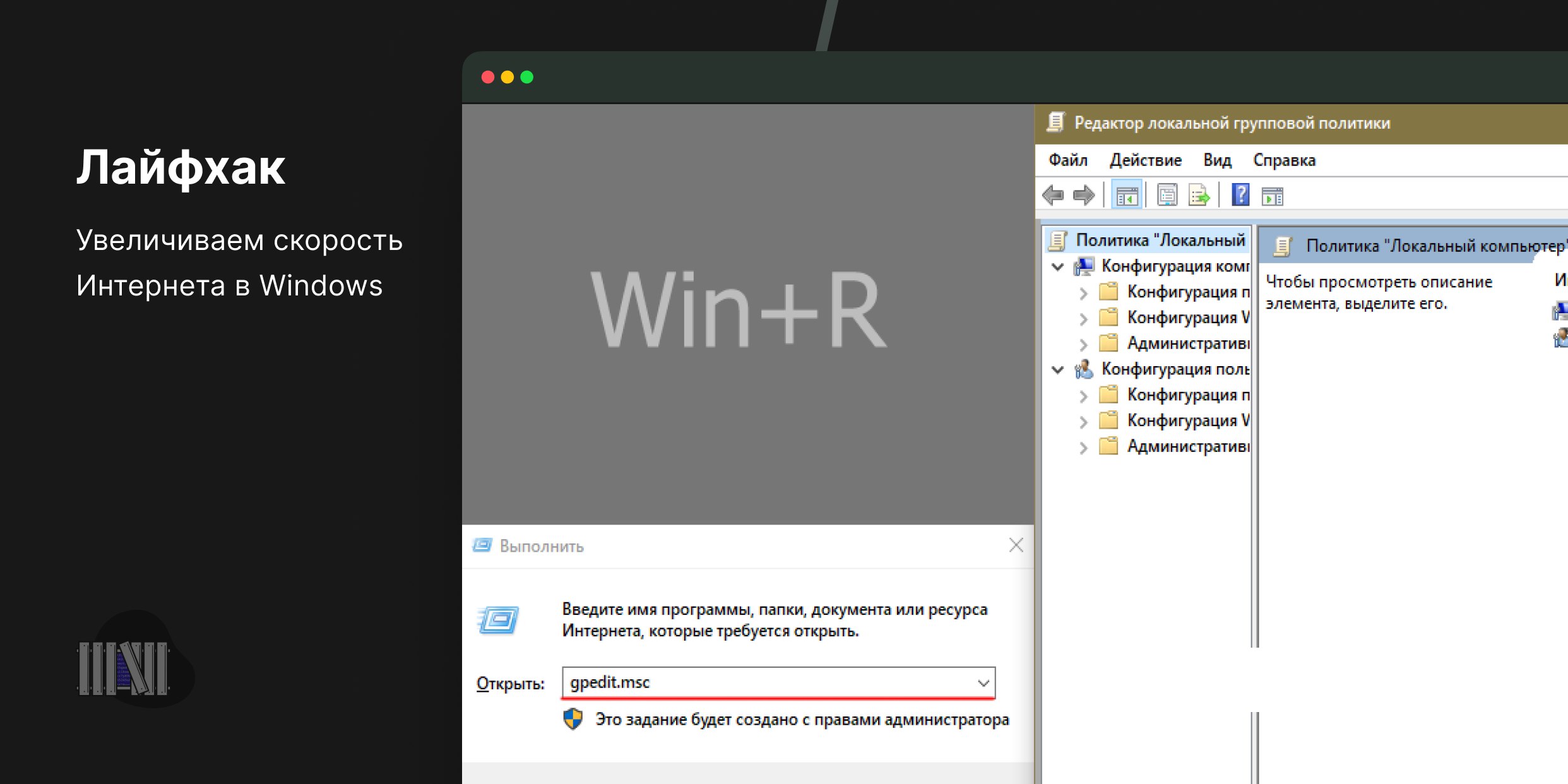Click the Выполнить dialog title

coord(542,546)
